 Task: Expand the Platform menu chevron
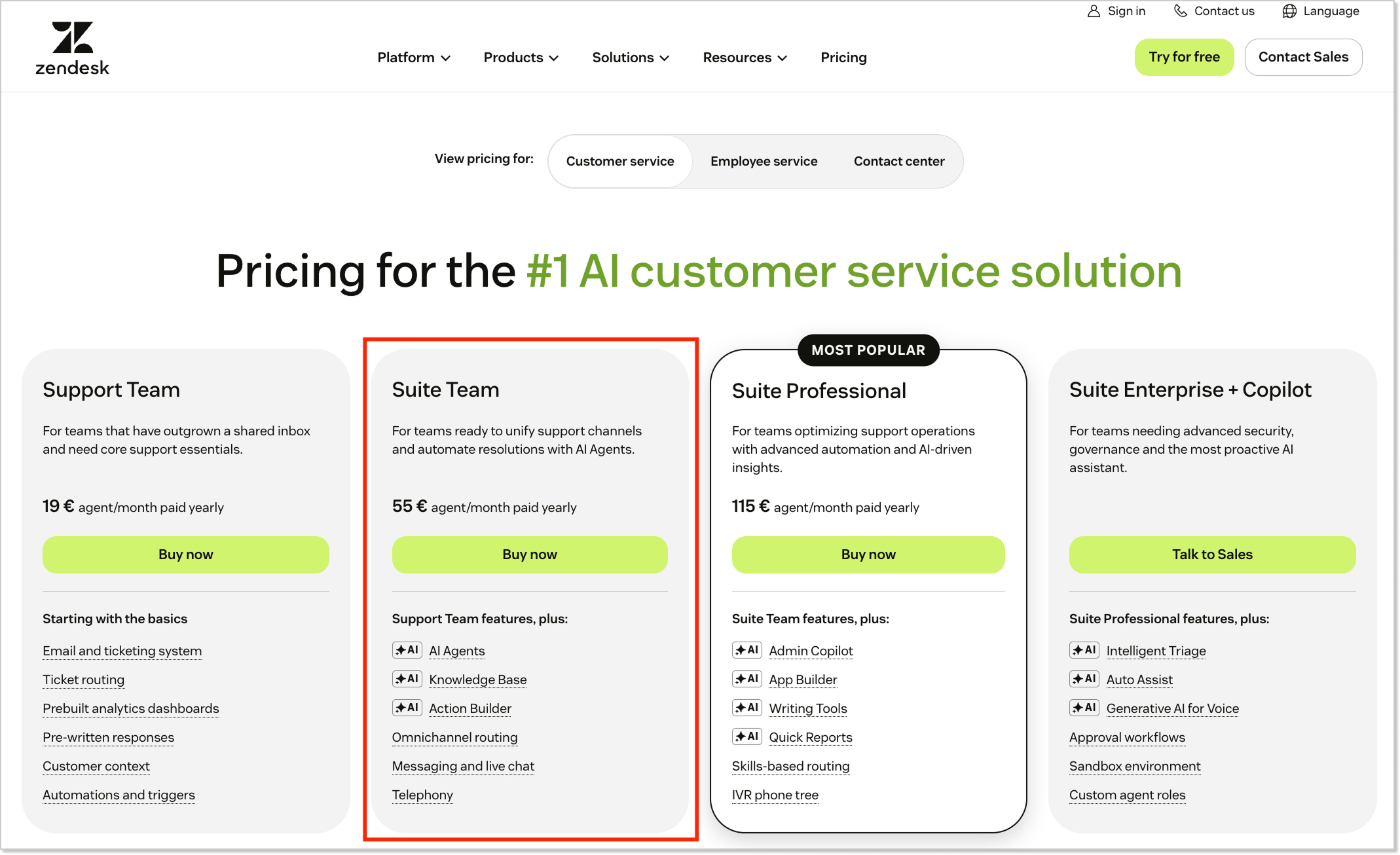446,58
